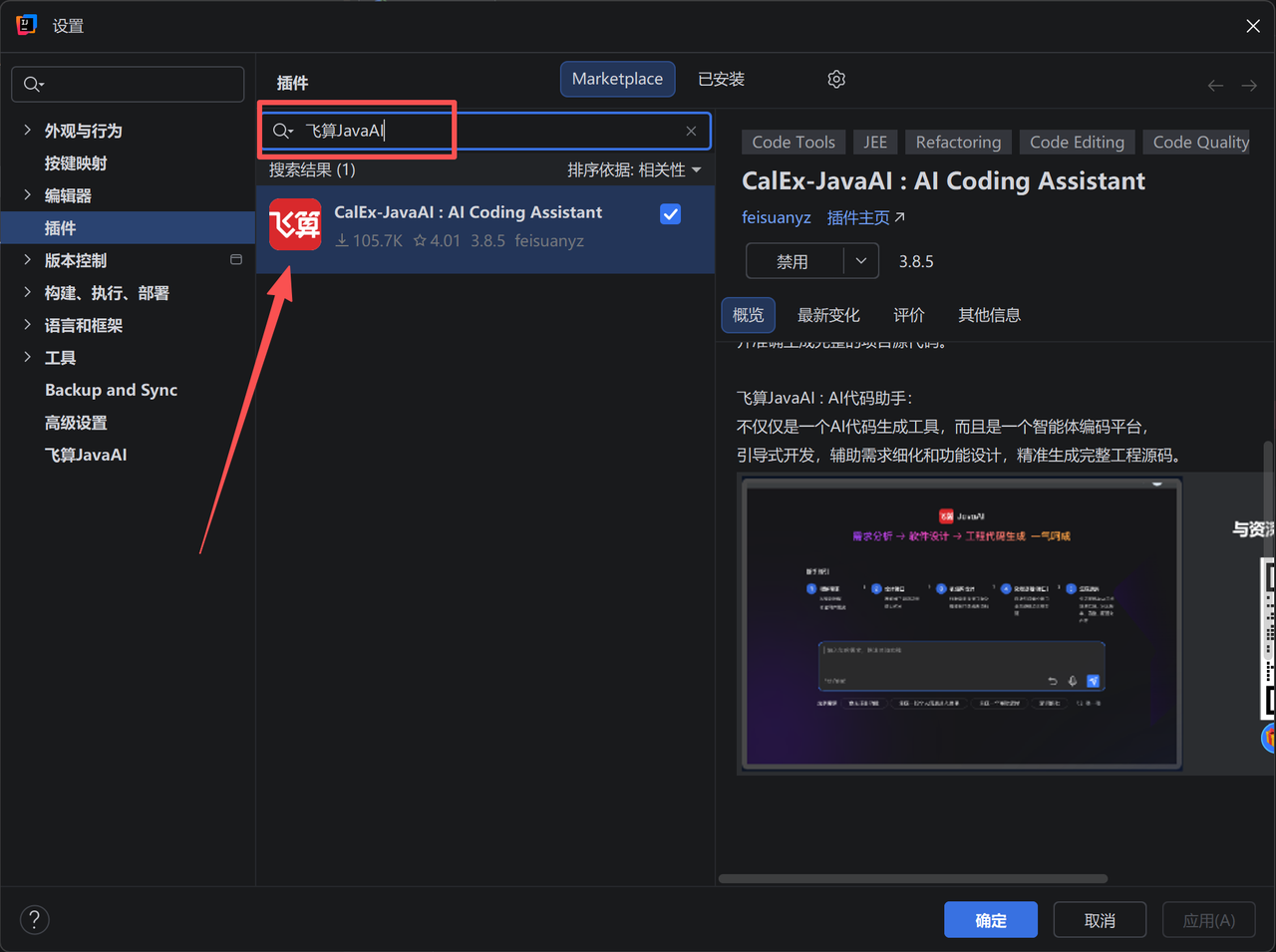Click the settings search magnifier icon
Viewport: 1276px width, 952px height.
(33, 84)
